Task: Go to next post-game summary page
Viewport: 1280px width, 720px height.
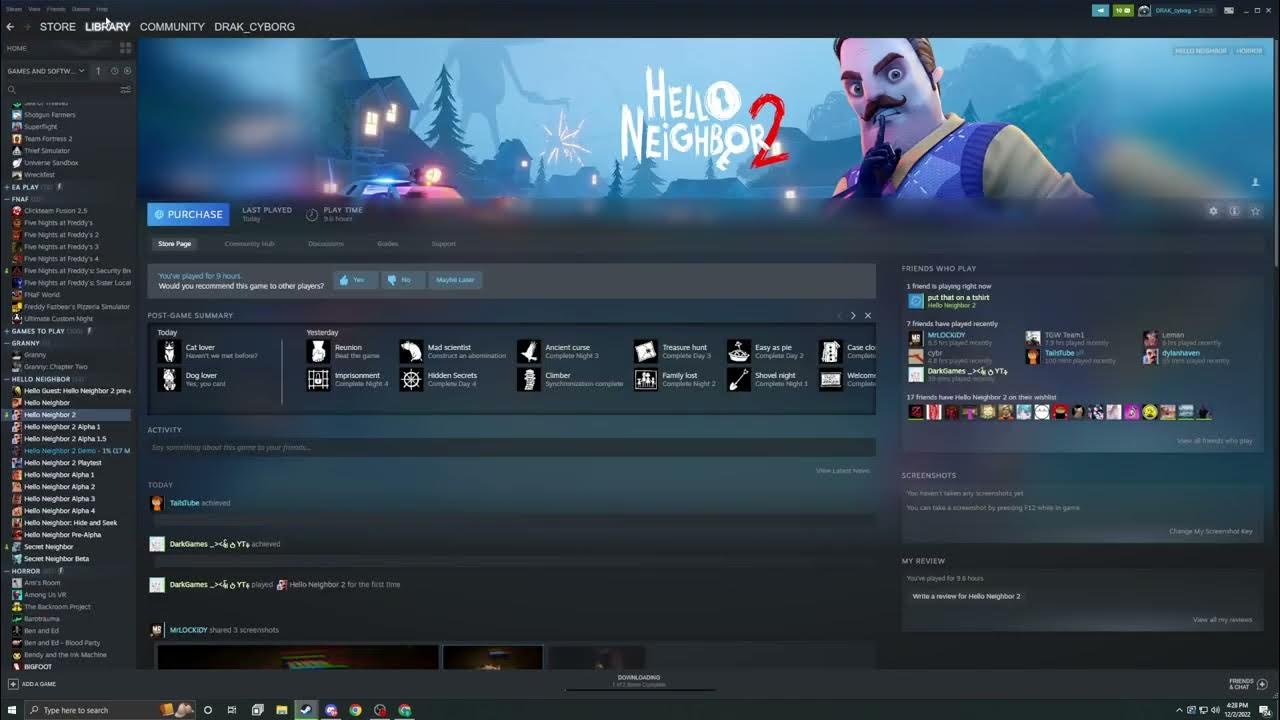Action: point(853,315)
